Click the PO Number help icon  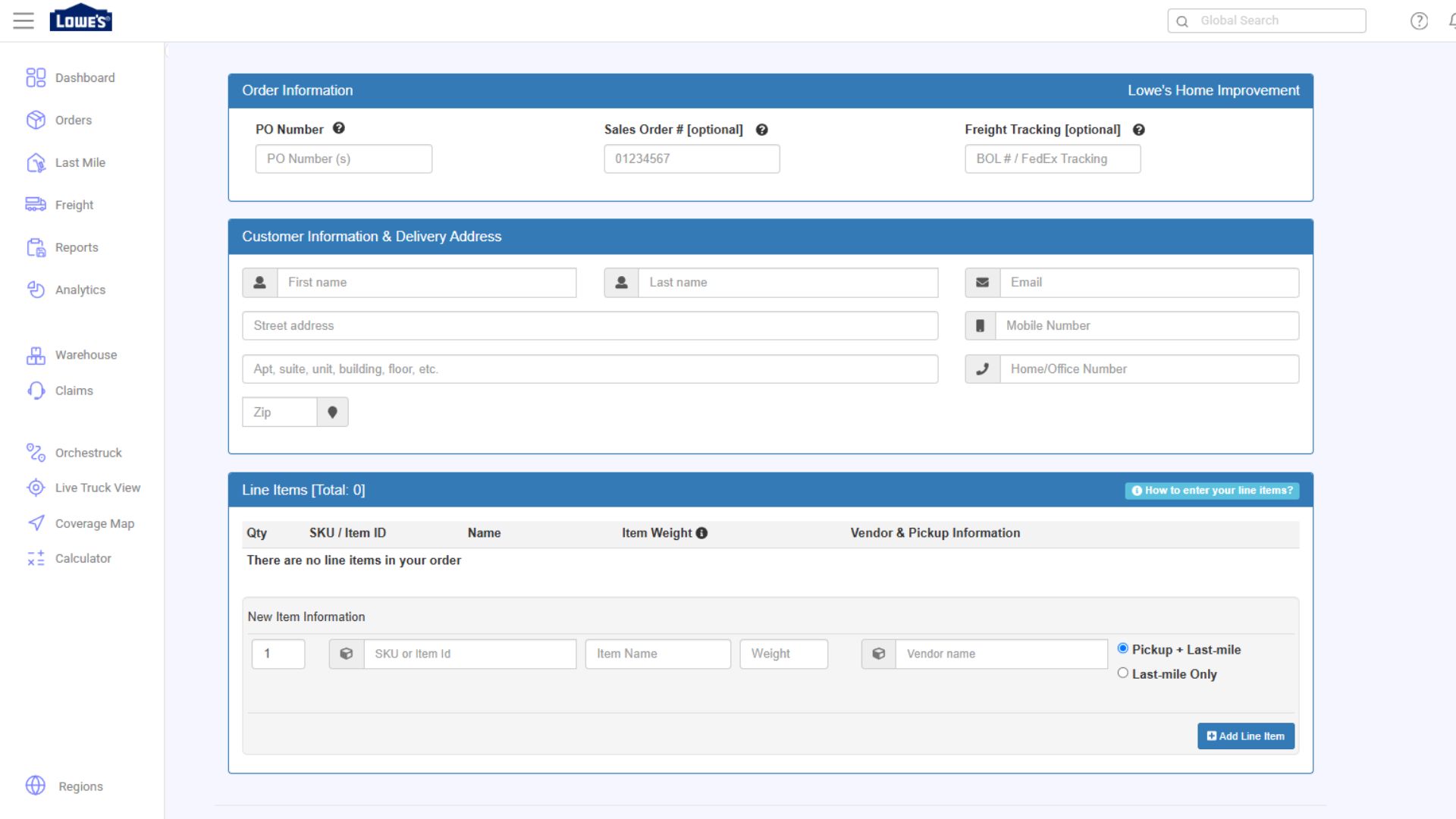click(339, 128)
